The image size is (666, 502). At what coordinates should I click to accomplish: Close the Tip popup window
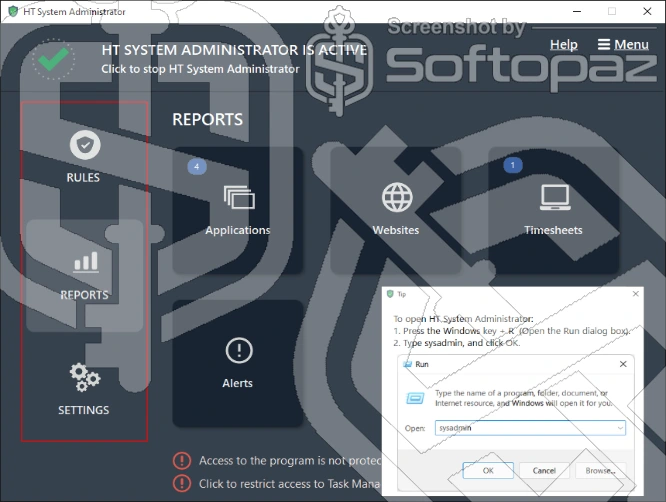(636, 294)
